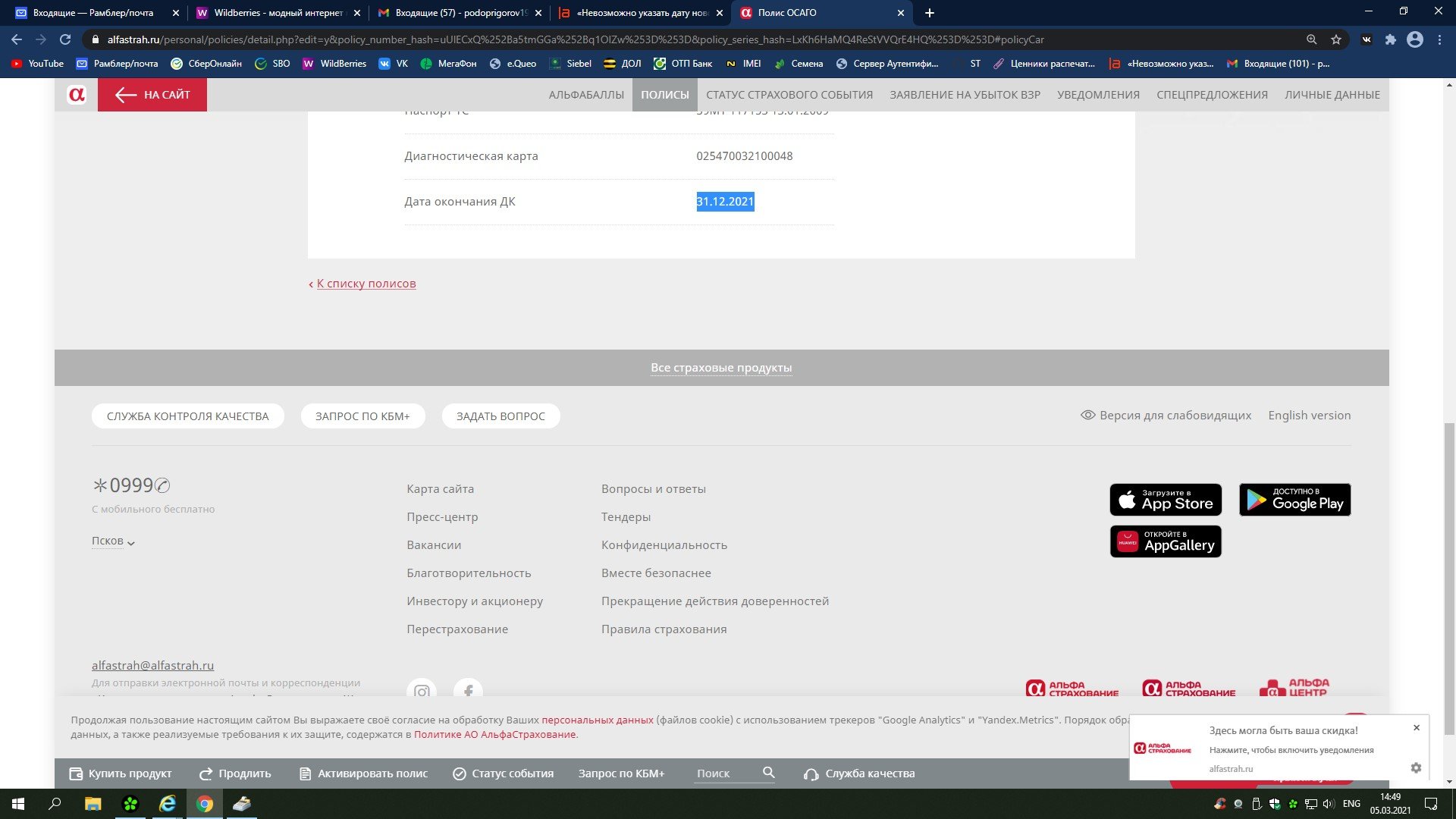Open notification popup settings gear

(x=1416, y=768)
